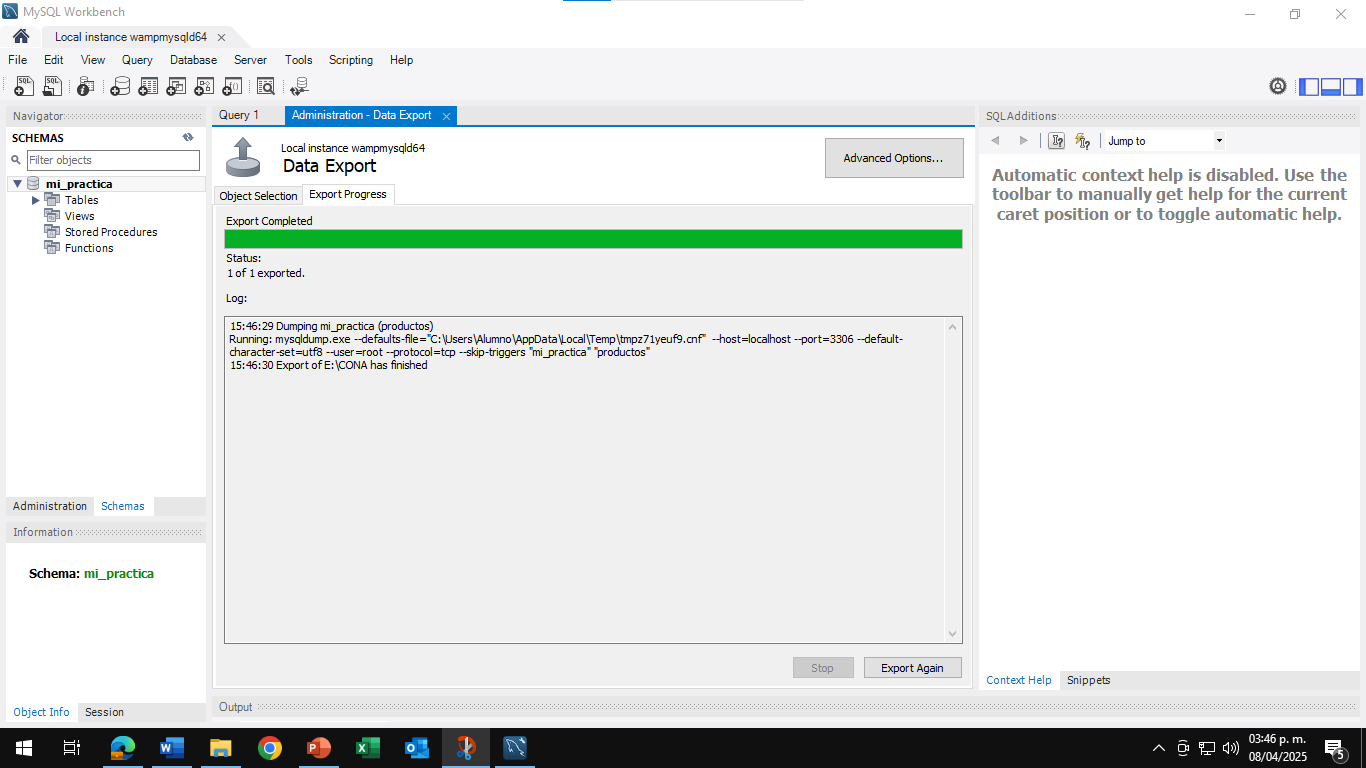The image size is (1366, 768).
Task: Click the log scrollbar down arrow
Action: pyautogui.click(x=952, y=634)
